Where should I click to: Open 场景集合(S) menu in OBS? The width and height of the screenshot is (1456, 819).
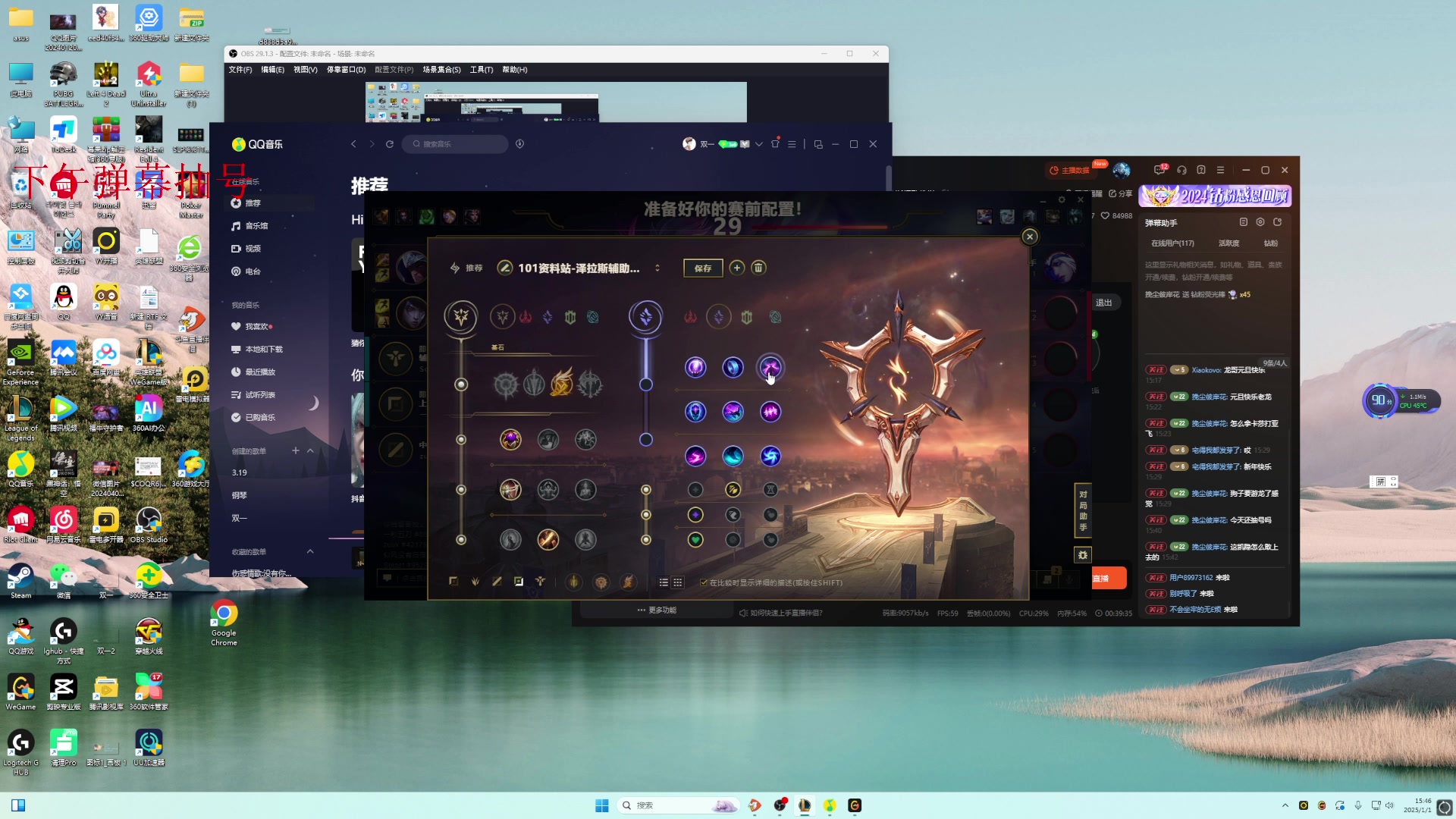click(442, 70)
